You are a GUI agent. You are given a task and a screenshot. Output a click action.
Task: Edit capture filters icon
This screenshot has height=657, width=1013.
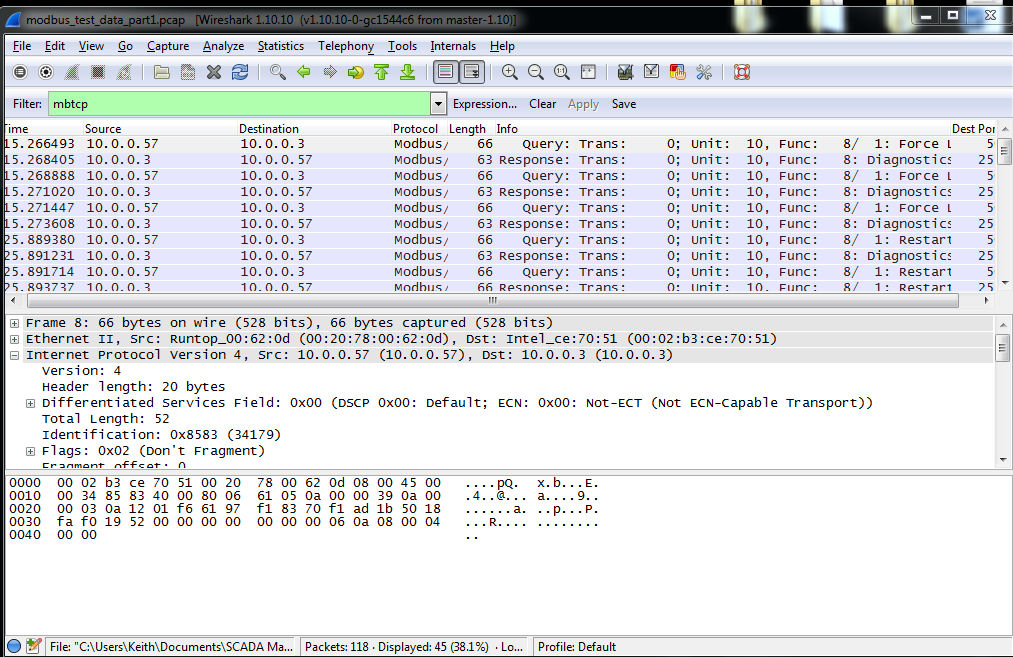click(625, 72)
